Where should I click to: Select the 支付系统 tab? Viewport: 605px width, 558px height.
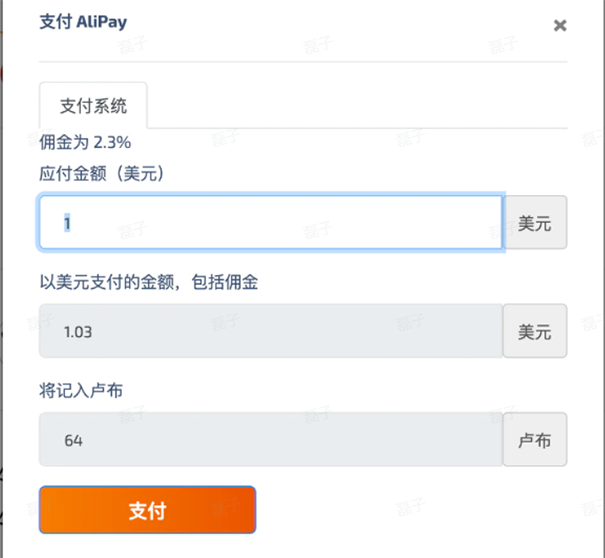[93, 105]
